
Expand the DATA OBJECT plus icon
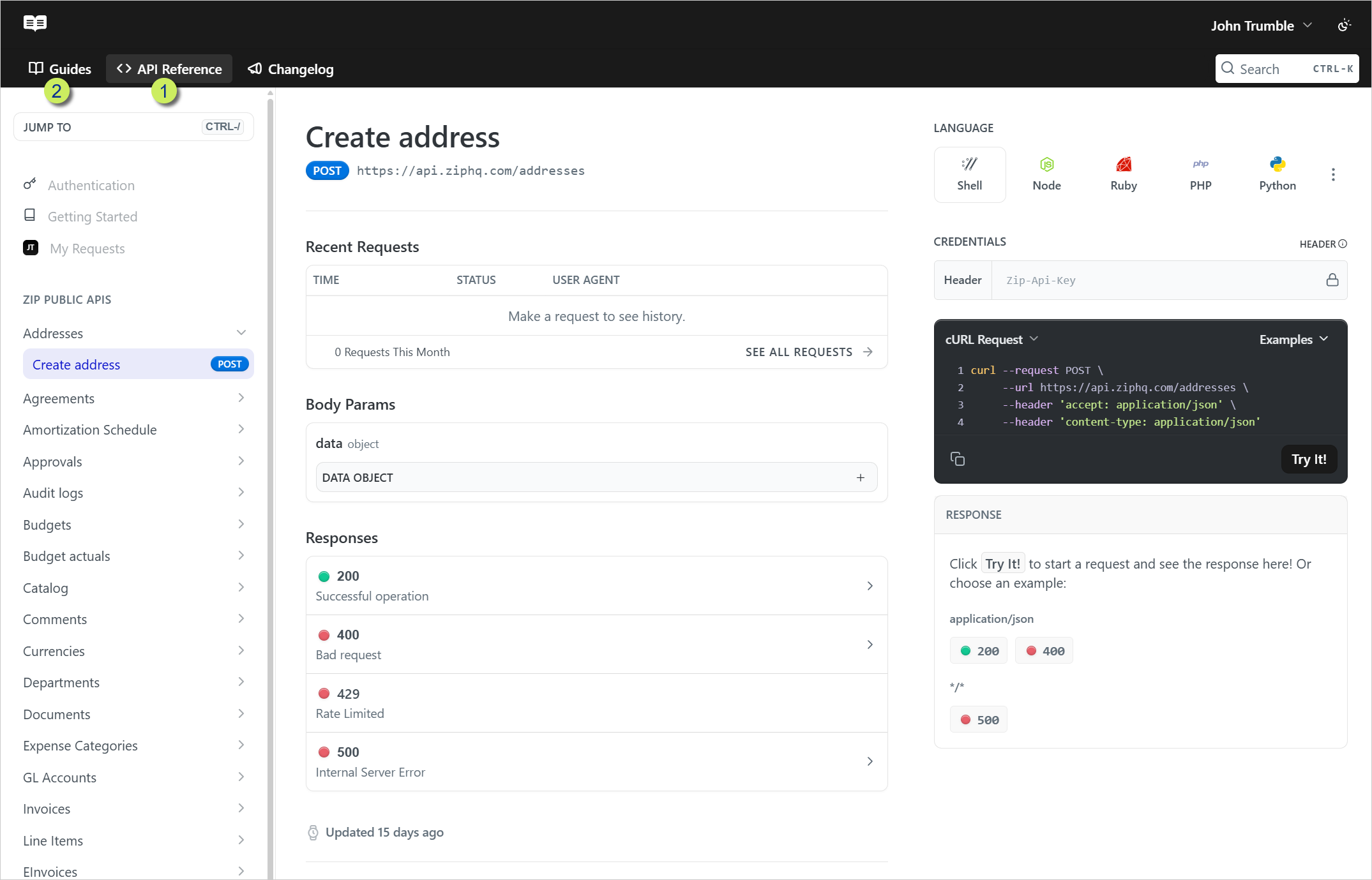pyautogui.click(x=861, y=478)
